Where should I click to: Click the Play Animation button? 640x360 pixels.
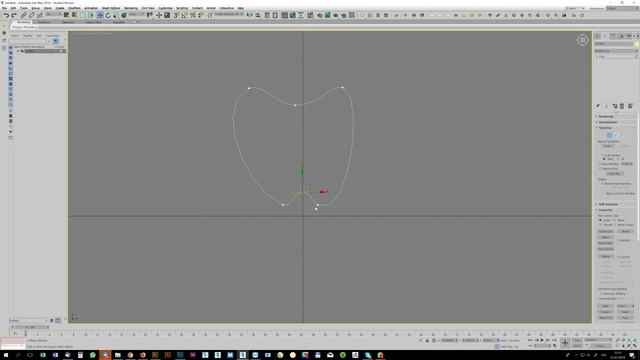(542, 340)
